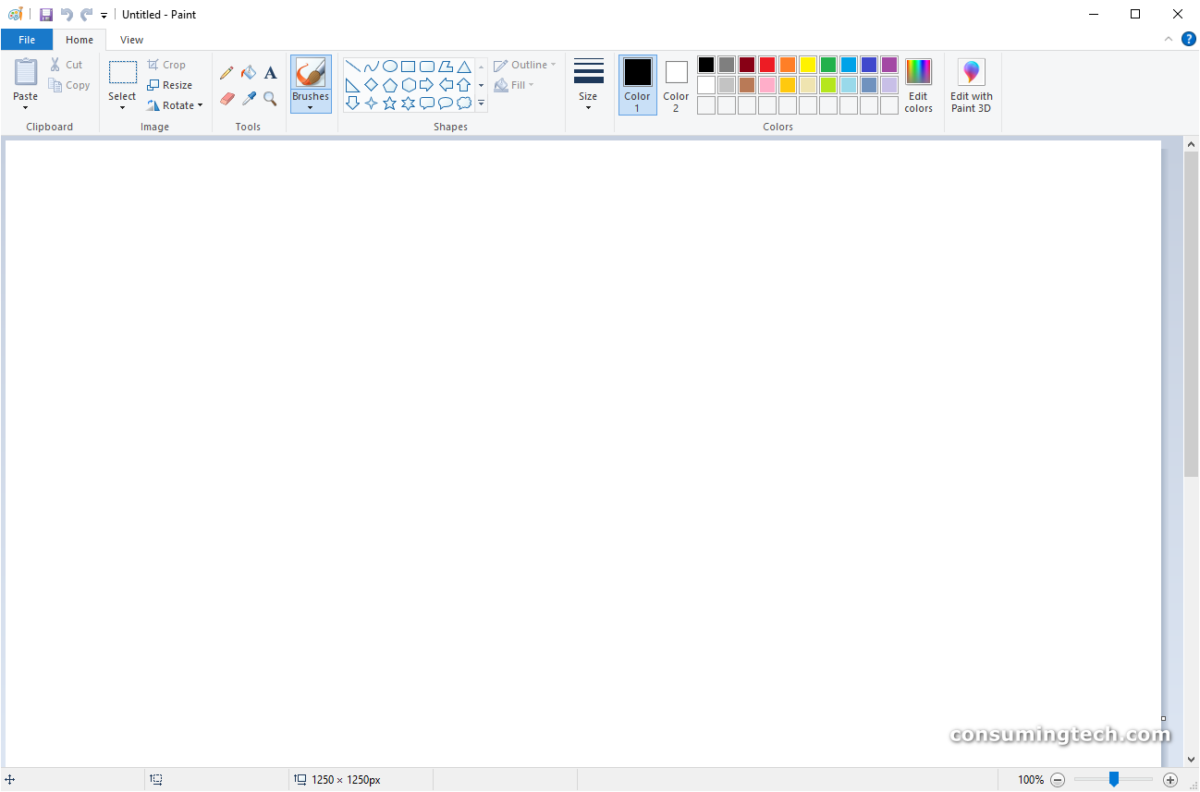Choose the Down arrow shape
Screen dimensions: 1200x792
tap(352, 103)
